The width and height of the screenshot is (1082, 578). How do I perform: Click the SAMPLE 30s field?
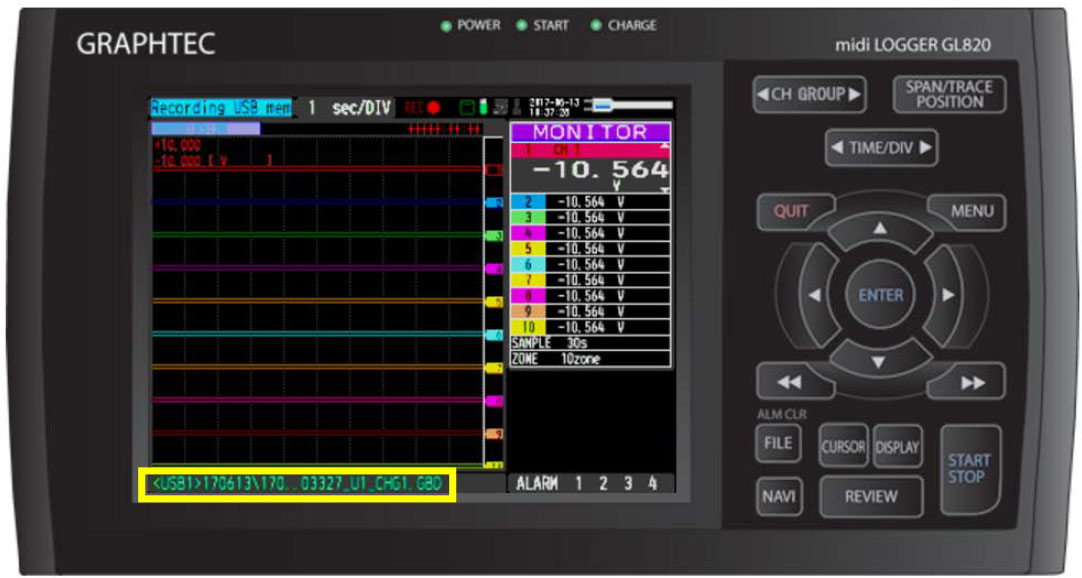point(590,343)
